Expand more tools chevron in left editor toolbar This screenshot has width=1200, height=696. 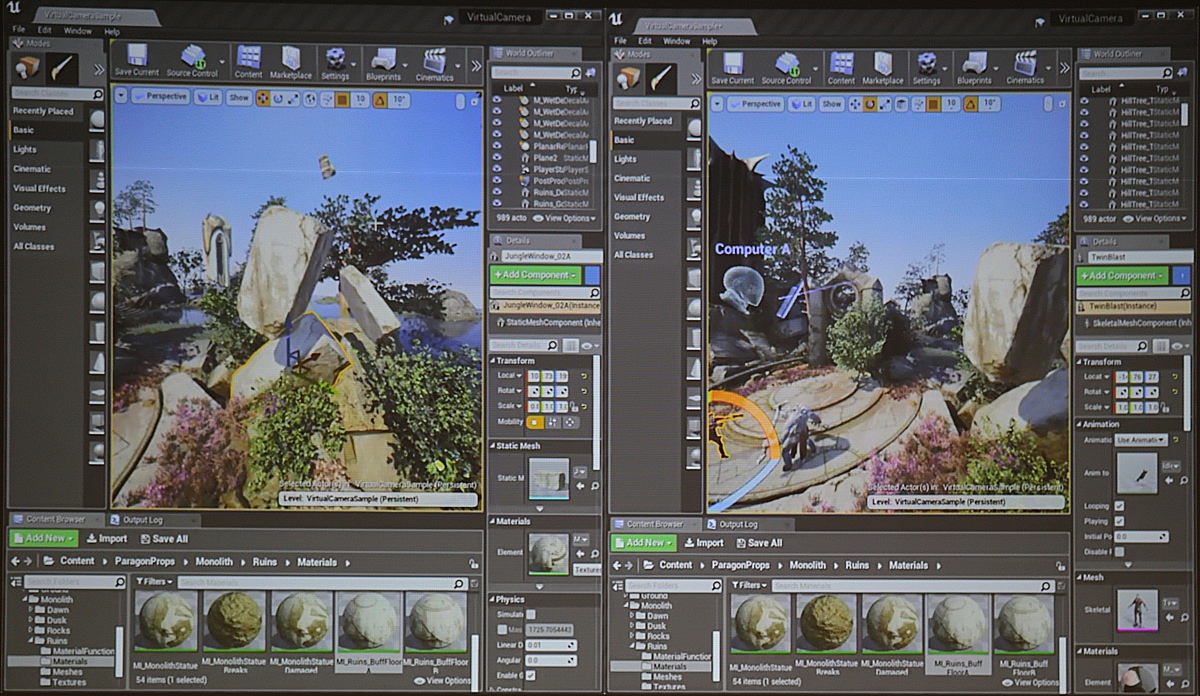point(475,66)
